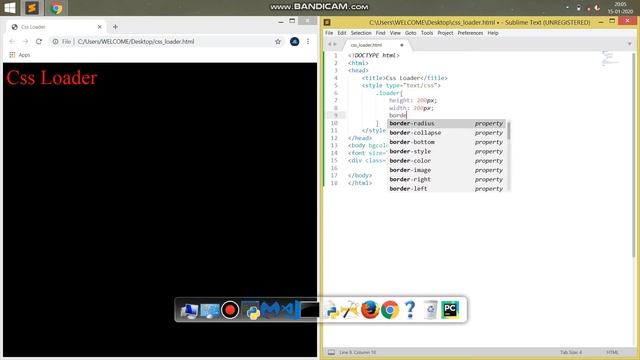
Task: Go to next tab arrow in Sublime
Action: click(336, 44)
